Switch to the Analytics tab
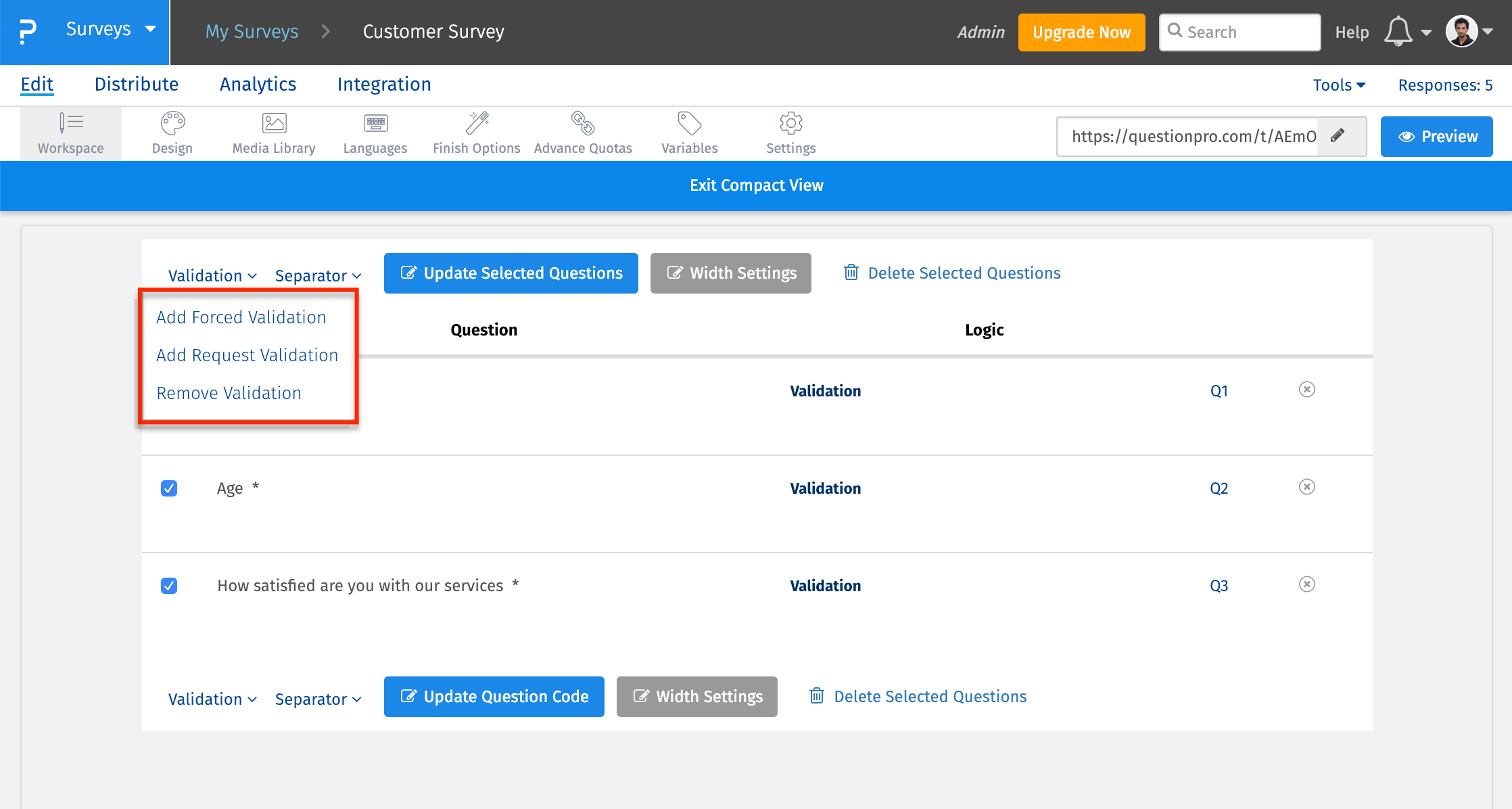 (258, 84)
